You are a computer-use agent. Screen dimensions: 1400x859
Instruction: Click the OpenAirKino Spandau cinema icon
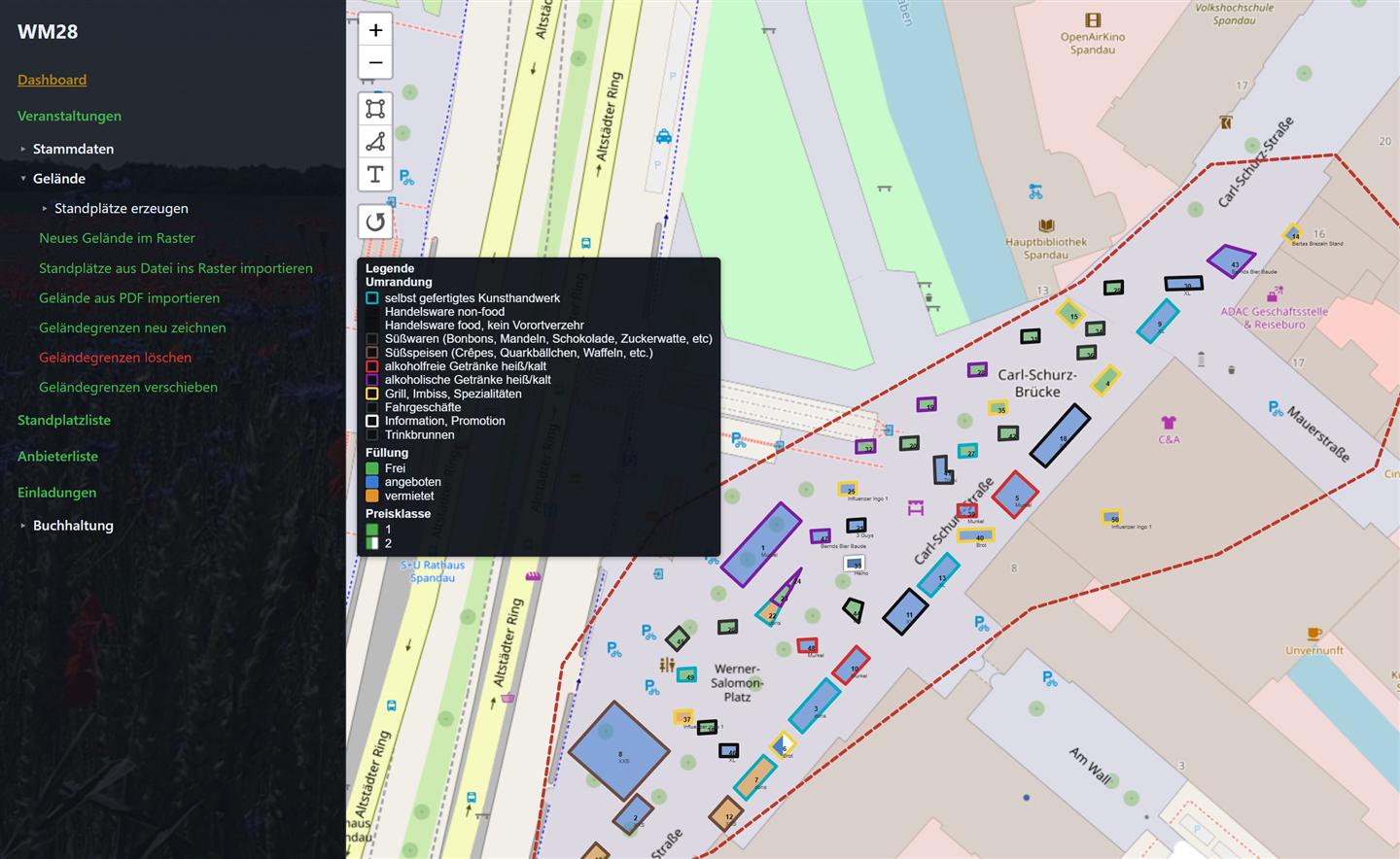pos(1093,19)
